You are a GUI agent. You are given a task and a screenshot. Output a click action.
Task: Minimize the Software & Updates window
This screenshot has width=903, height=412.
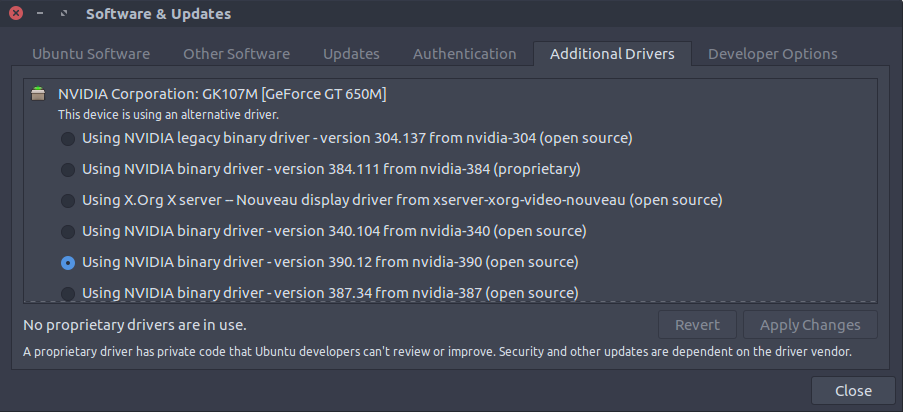pyautogui.click(x=40, y=13)
